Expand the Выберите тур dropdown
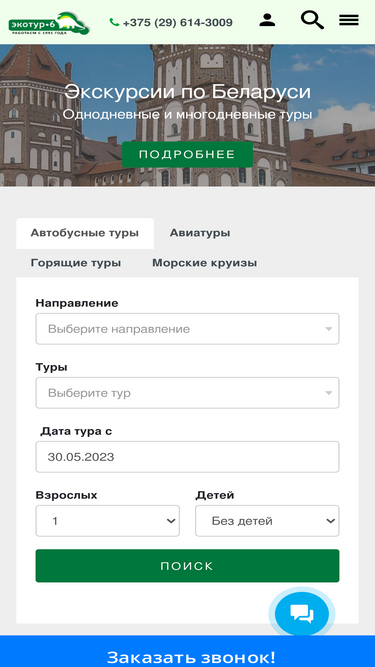 pyautogui.click(x=188, y=393)
